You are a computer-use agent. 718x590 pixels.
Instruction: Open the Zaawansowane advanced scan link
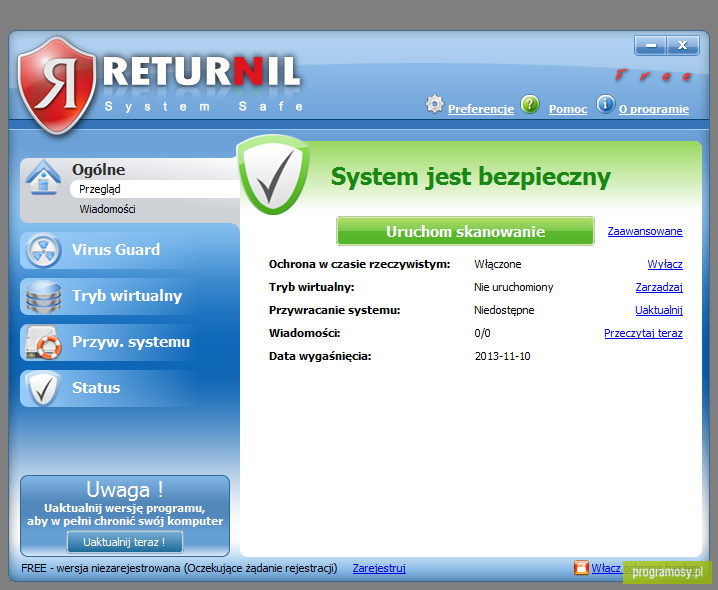[645, 231]
